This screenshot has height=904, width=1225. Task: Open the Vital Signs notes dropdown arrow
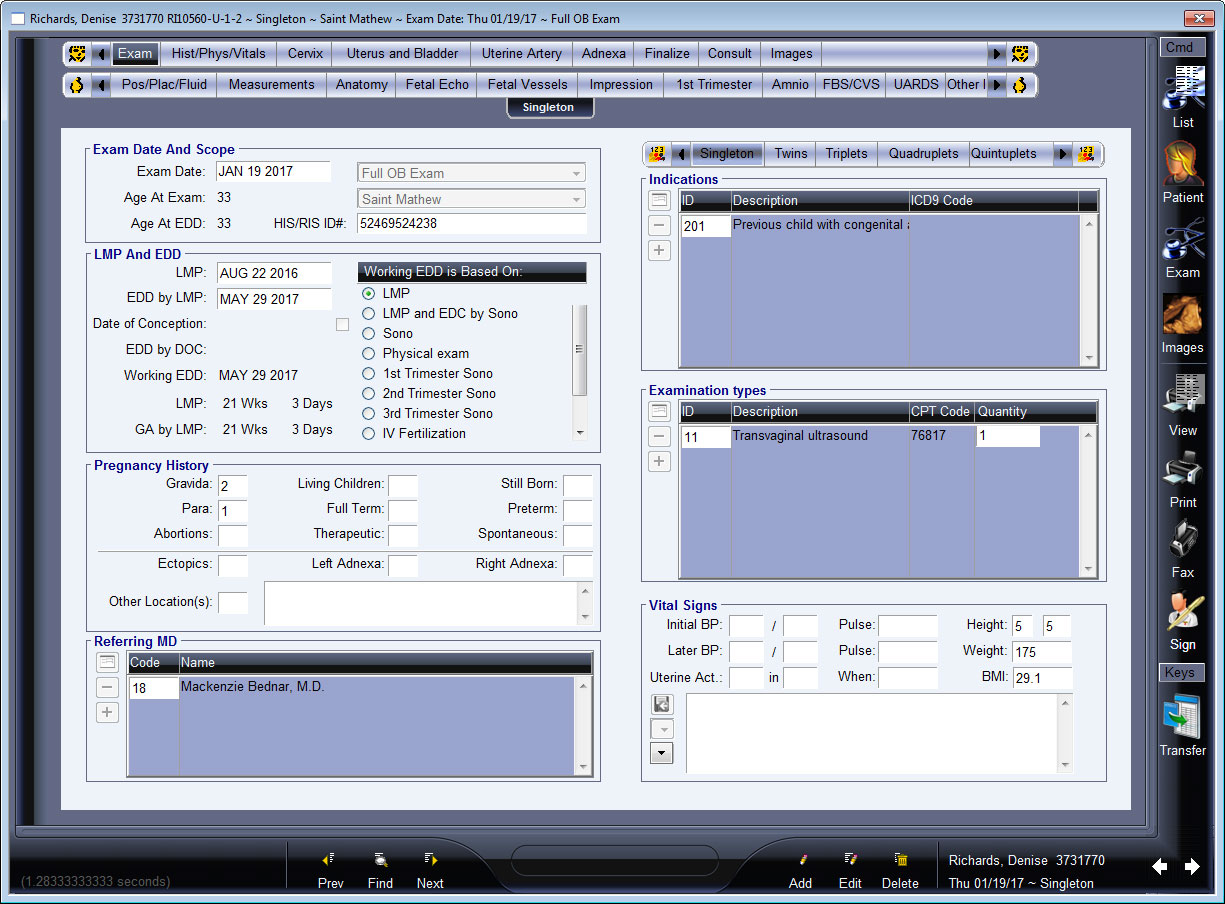(661, 753)
